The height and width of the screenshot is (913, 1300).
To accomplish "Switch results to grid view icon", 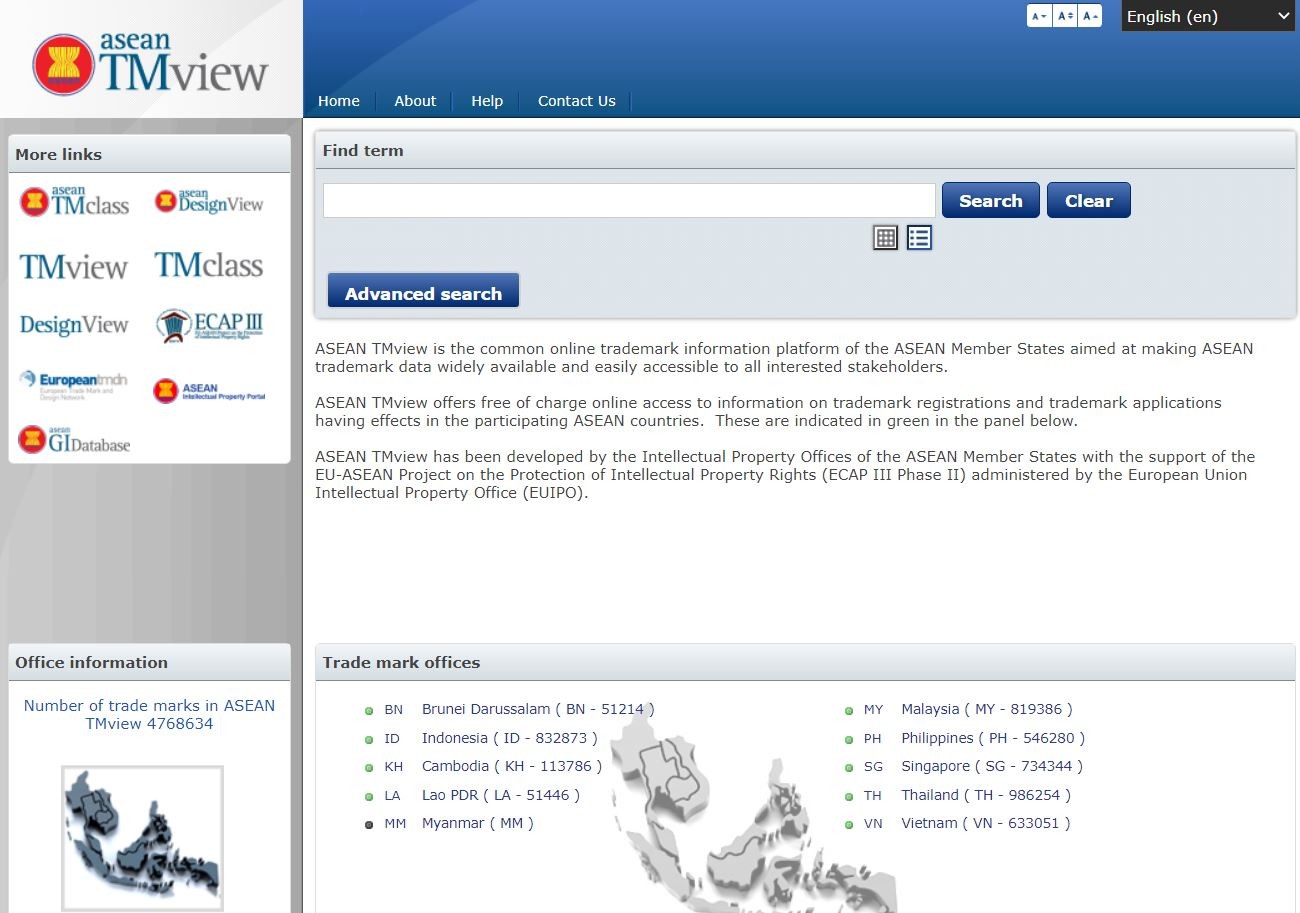I will 885,237.
